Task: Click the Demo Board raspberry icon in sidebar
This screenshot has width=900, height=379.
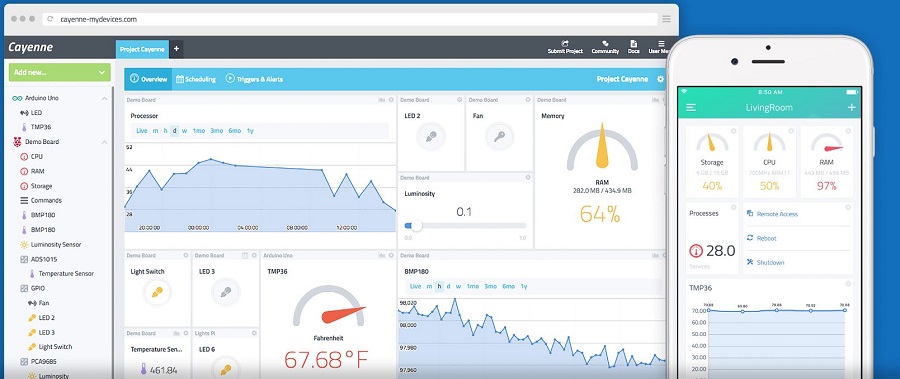Action: (17, 142)
